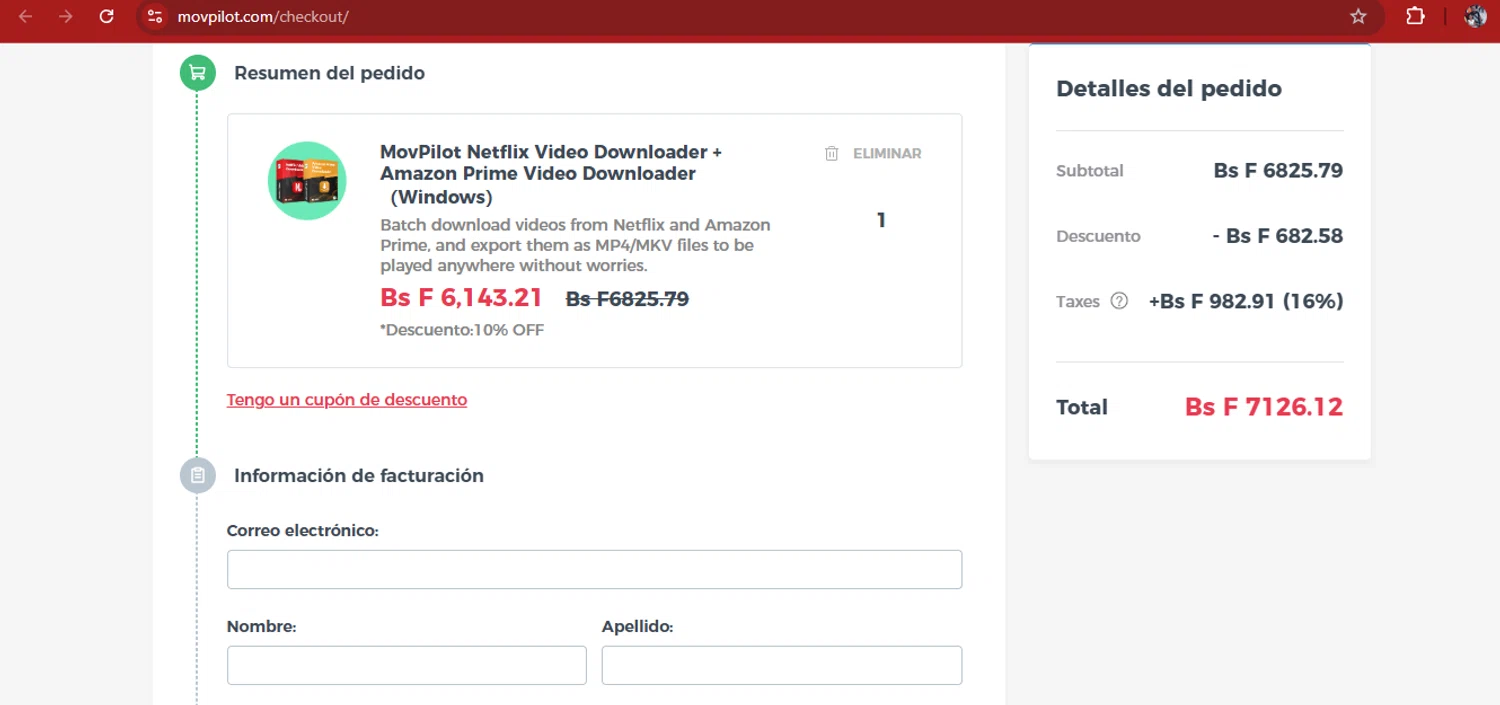
Task: Remove item with ELIMINAR button
Action: 873,153
